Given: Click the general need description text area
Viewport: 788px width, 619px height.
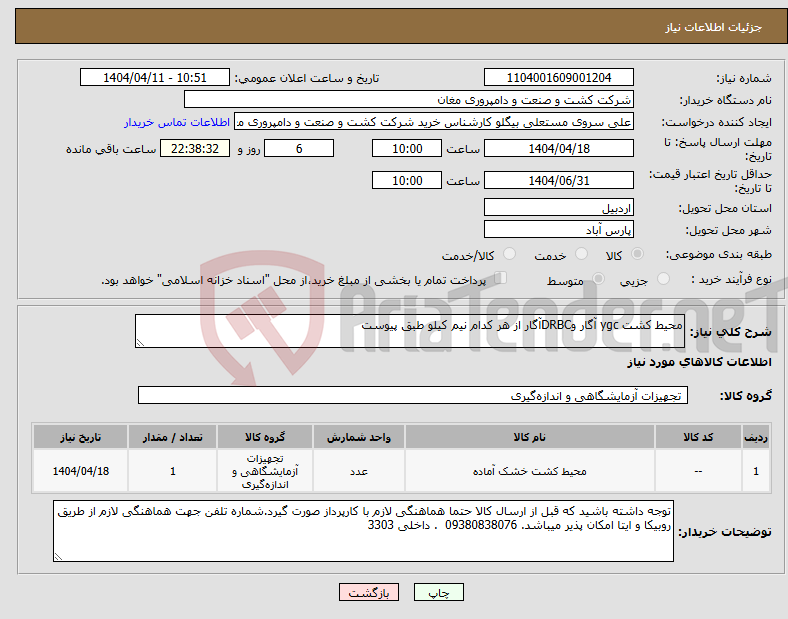Looking at the screenshot, I should [410, 331].
